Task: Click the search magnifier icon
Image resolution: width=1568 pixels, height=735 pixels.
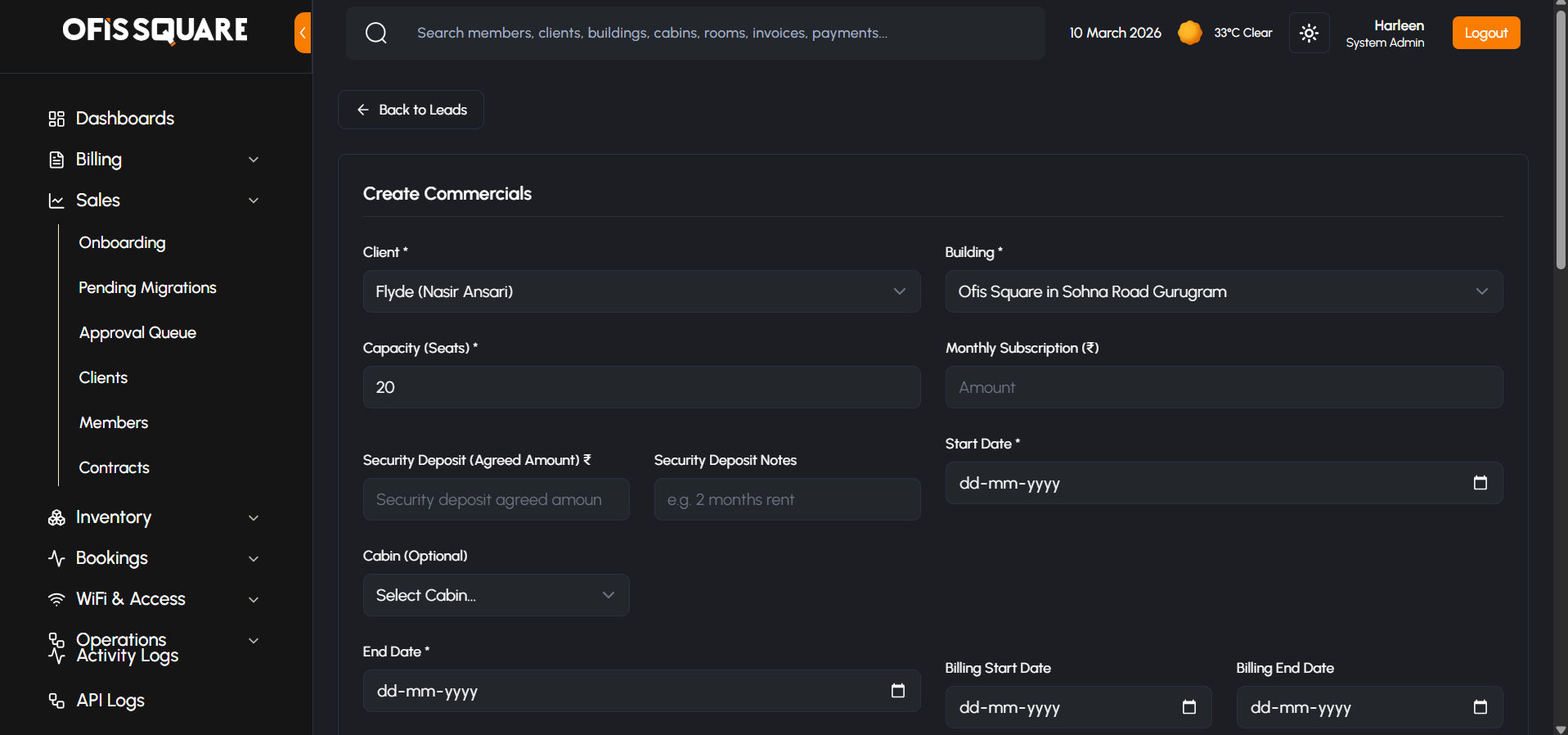Action: pyautogui.click(x=376, y=33)
